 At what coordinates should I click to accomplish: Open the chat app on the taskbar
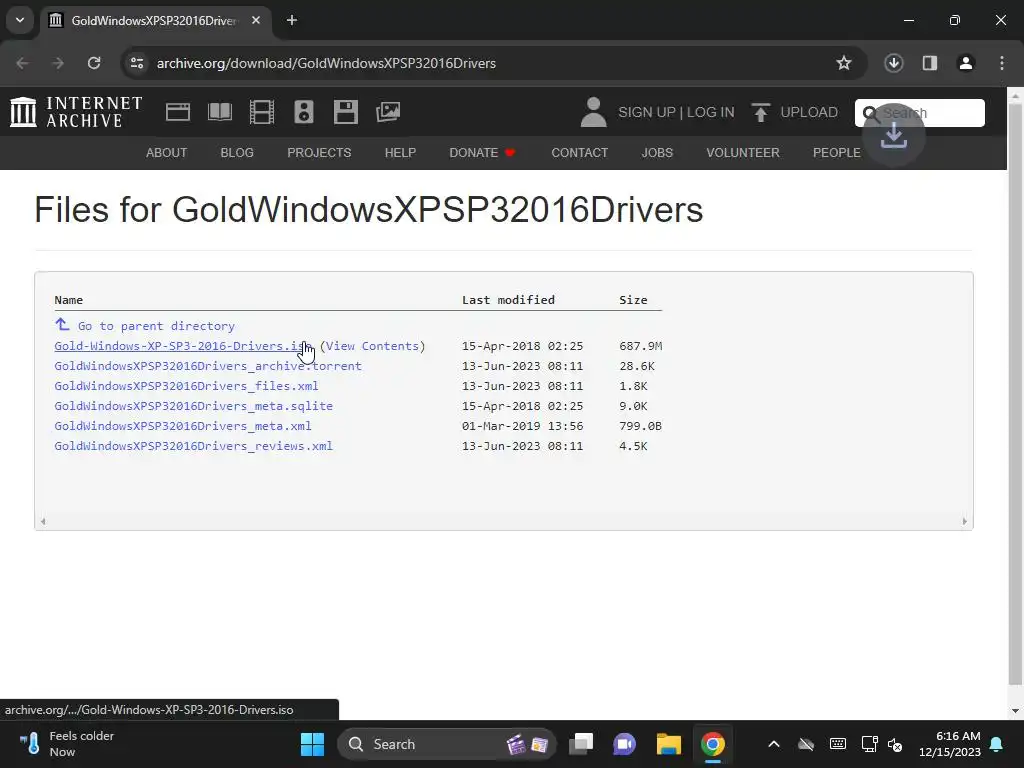624,744
